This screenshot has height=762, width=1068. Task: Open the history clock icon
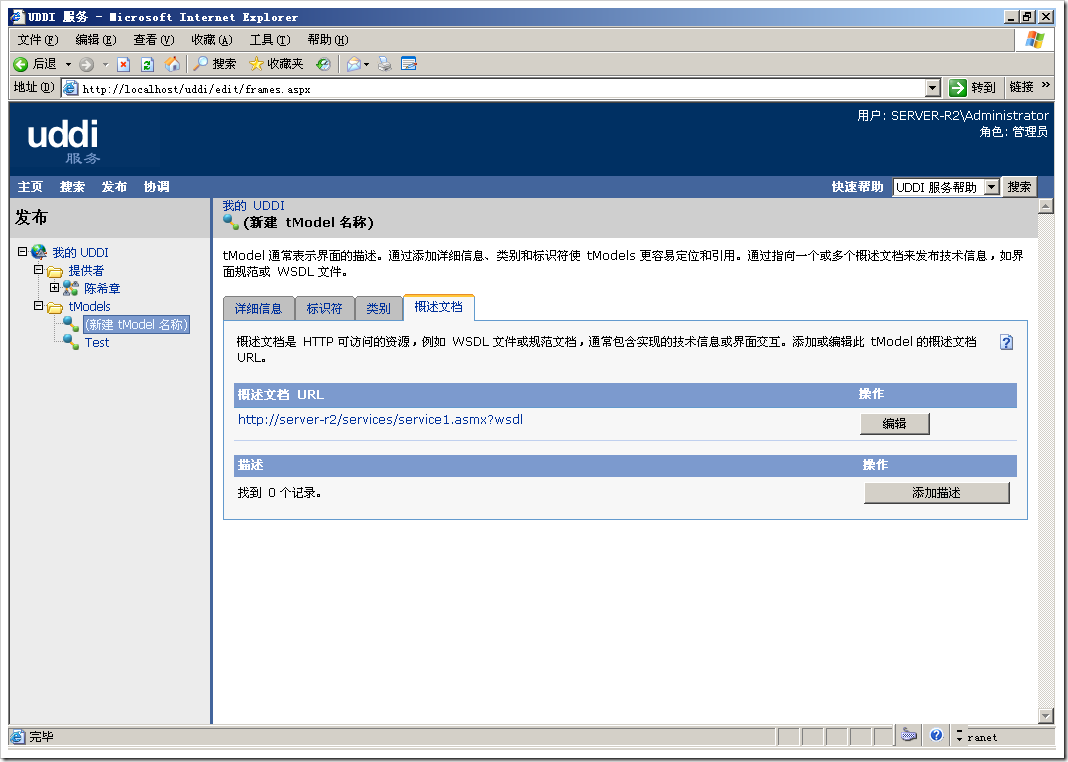tap(323, 64)
